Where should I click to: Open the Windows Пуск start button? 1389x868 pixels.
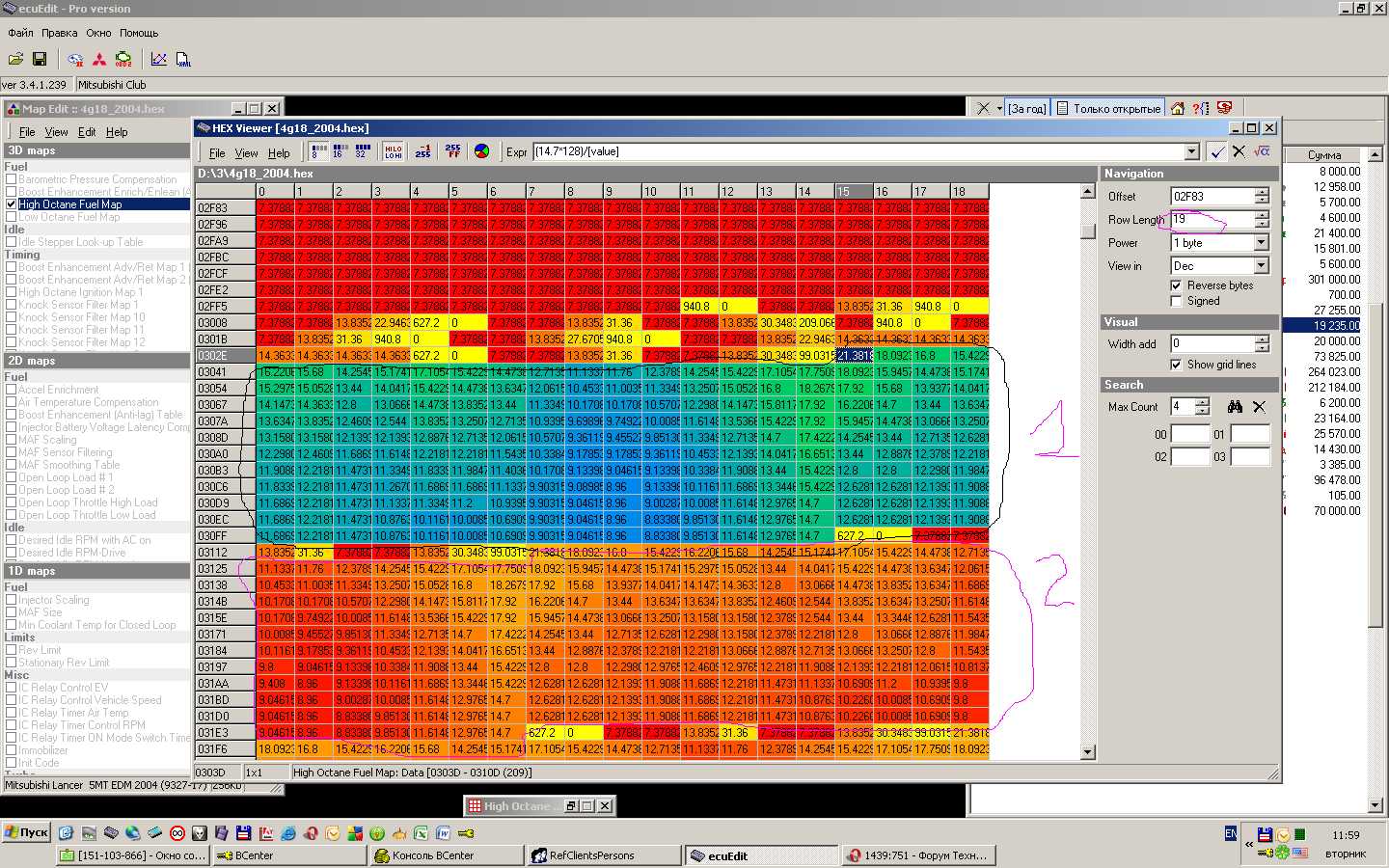[26, 832]
